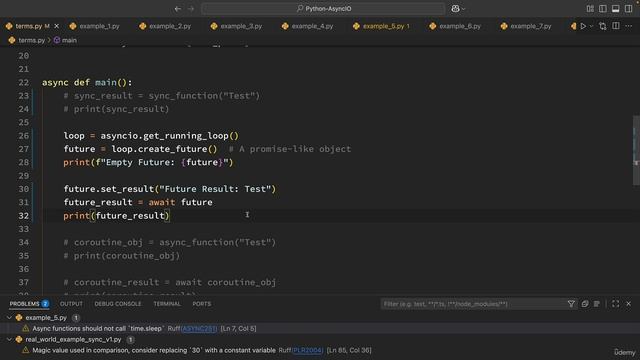Click line number 22 in the gutter
The image size is (640, 360).
(23, 82)
